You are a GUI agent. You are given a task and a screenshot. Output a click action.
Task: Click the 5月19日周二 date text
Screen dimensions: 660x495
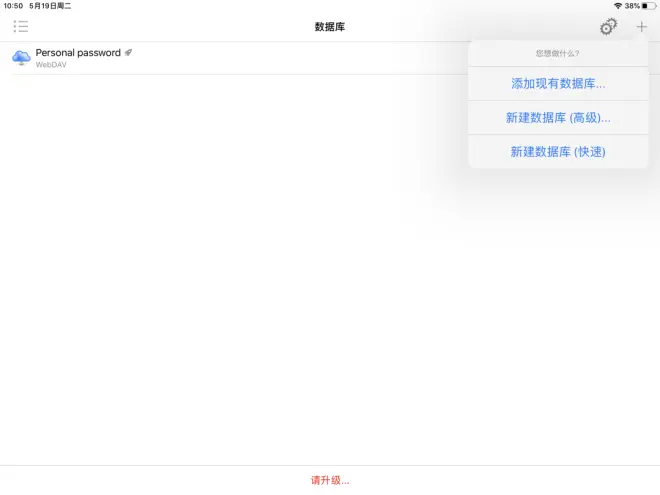pyautogui.click(x=50, y=6)
